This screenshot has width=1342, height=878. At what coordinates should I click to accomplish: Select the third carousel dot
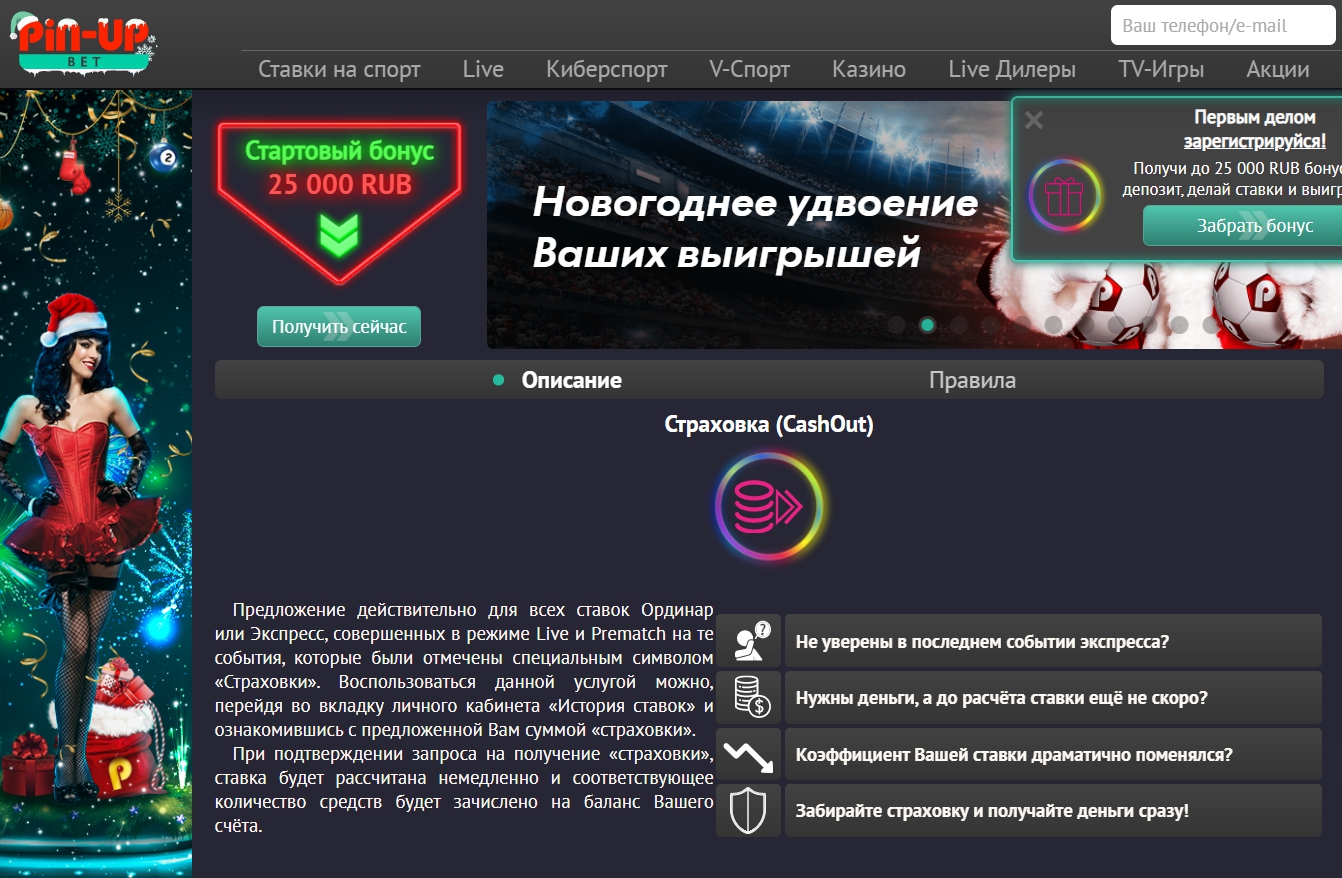(959, 324)
